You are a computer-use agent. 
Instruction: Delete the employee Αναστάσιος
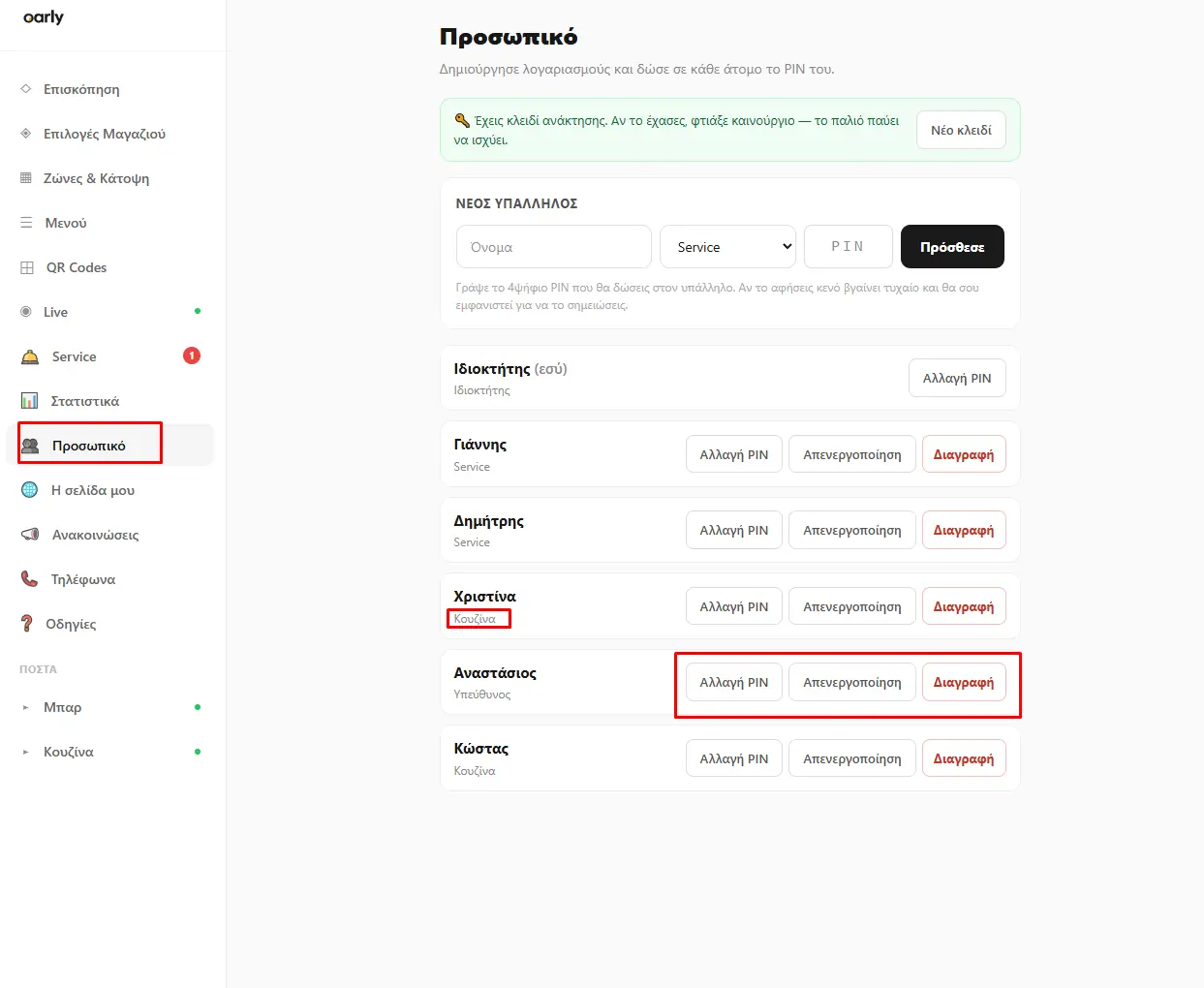pos(964,682)
